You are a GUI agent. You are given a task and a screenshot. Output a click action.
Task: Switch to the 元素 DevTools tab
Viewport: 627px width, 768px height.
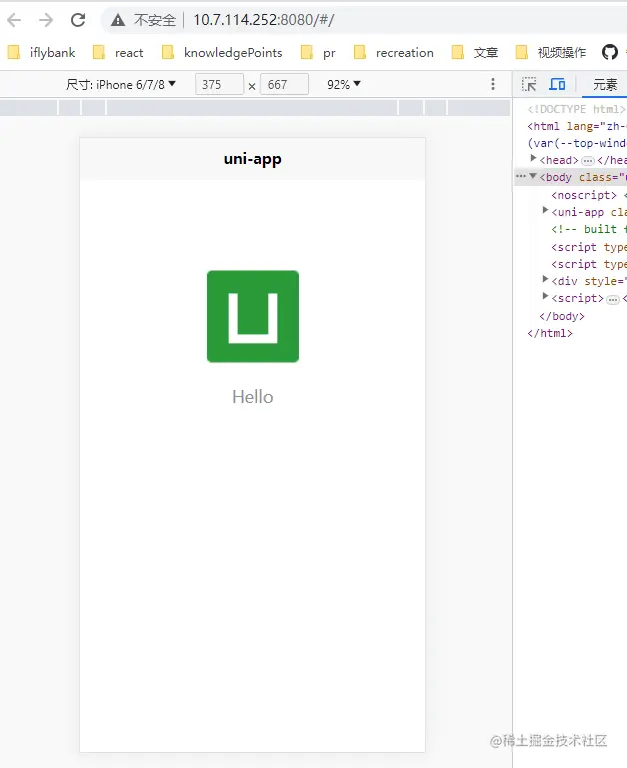point(605,84)
